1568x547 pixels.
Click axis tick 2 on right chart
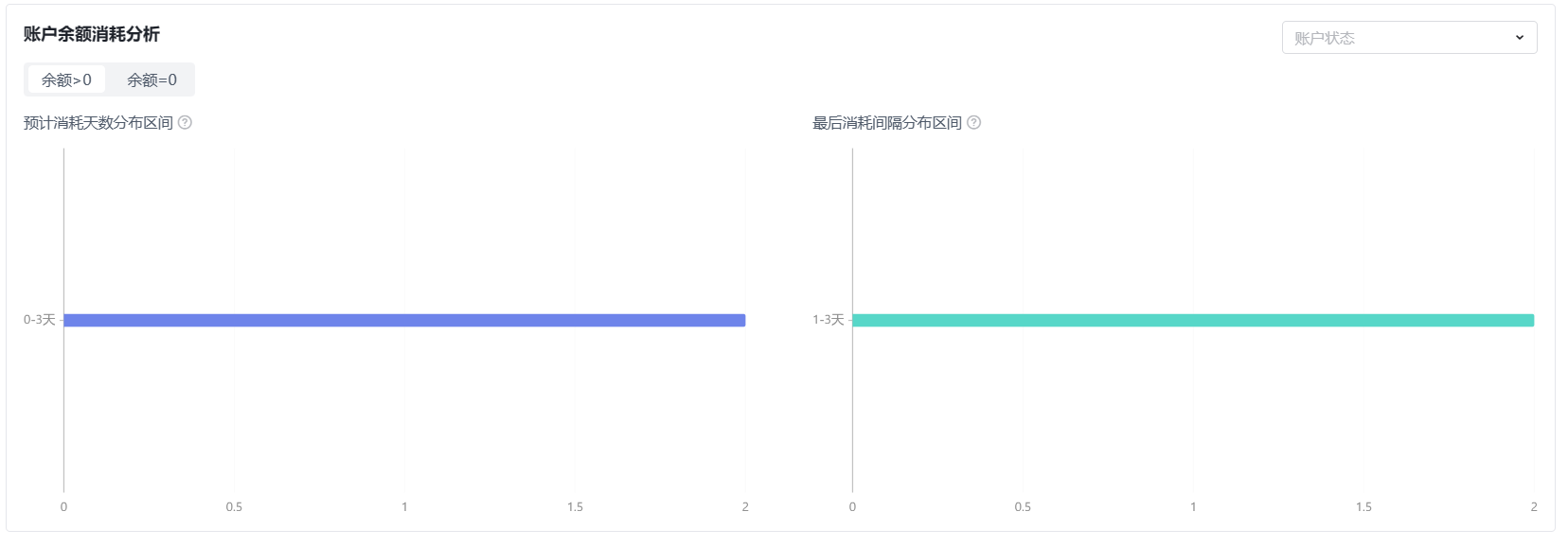[1534, 507]
